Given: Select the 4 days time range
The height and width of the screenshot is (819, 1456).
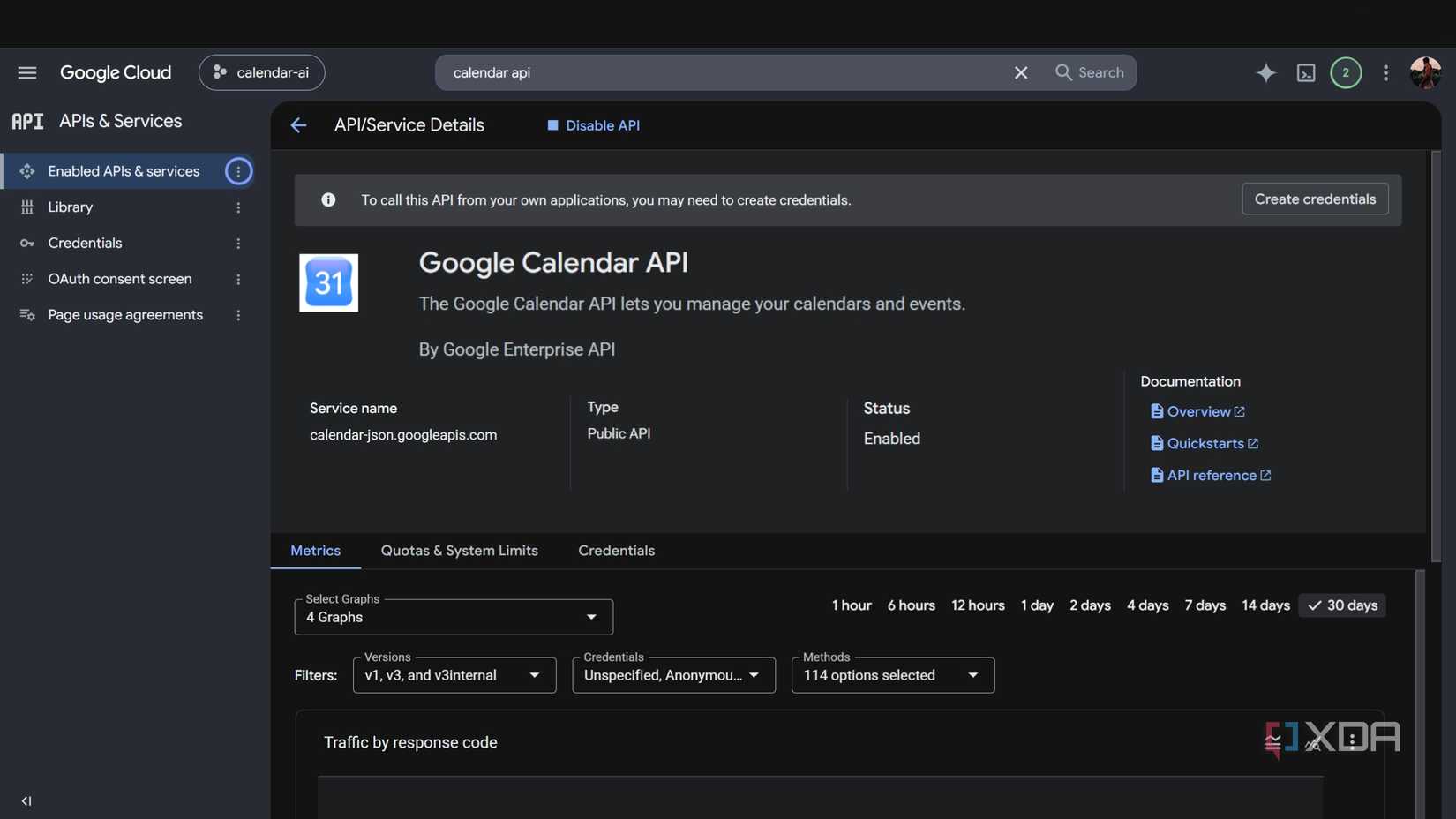Looking at the screenshot, I should coord(1147,605).
